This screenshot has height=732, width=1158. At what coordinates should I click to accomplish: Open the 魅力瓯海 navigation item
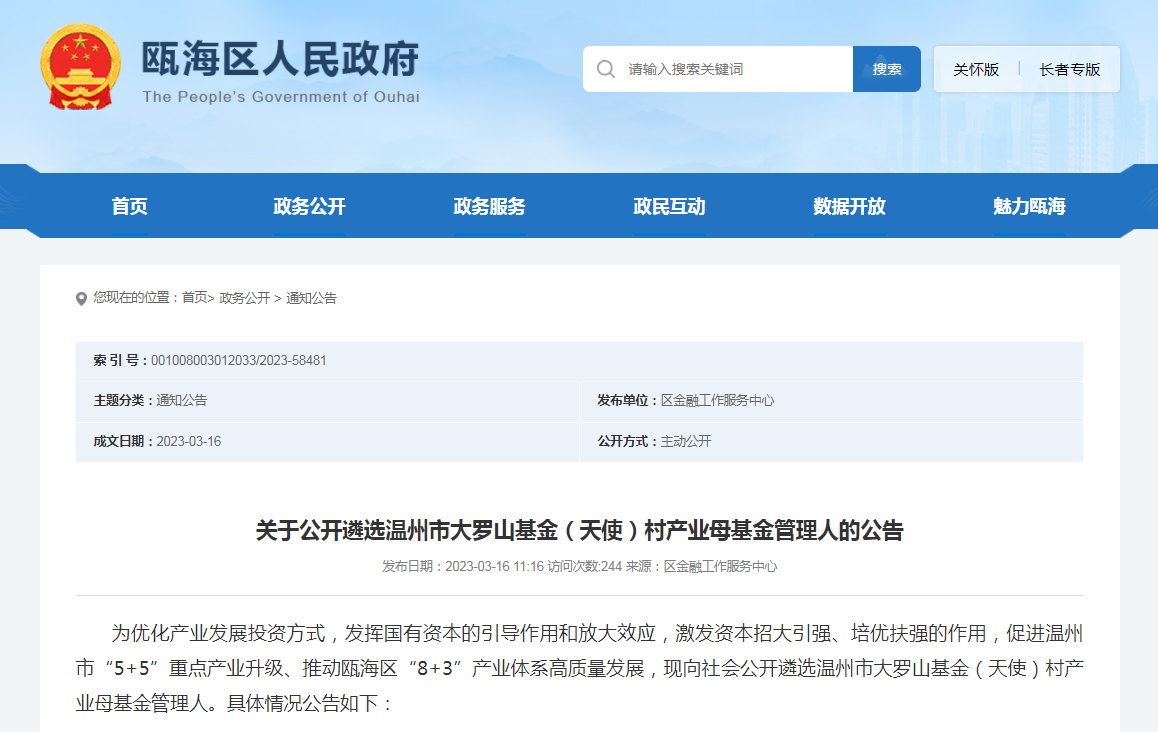[1030, 206]
